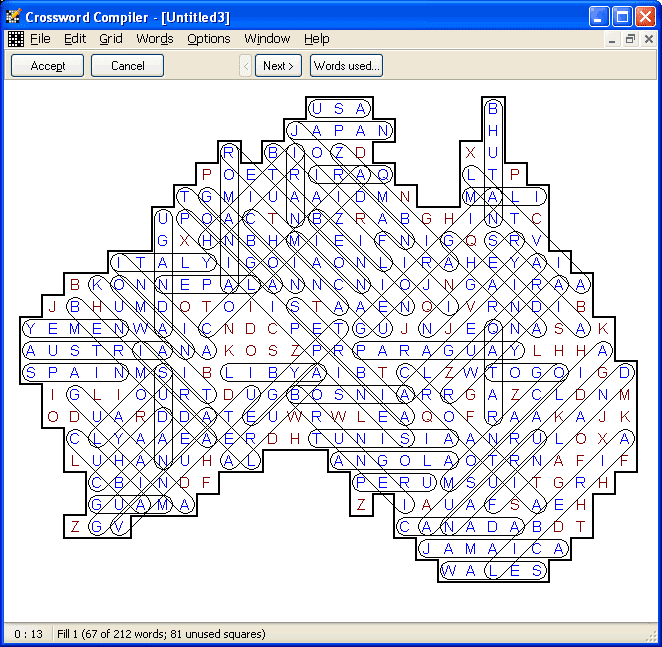Open the Edit menu
The height and width of the screenshot is (647, 662).
[x=75, y=39]
